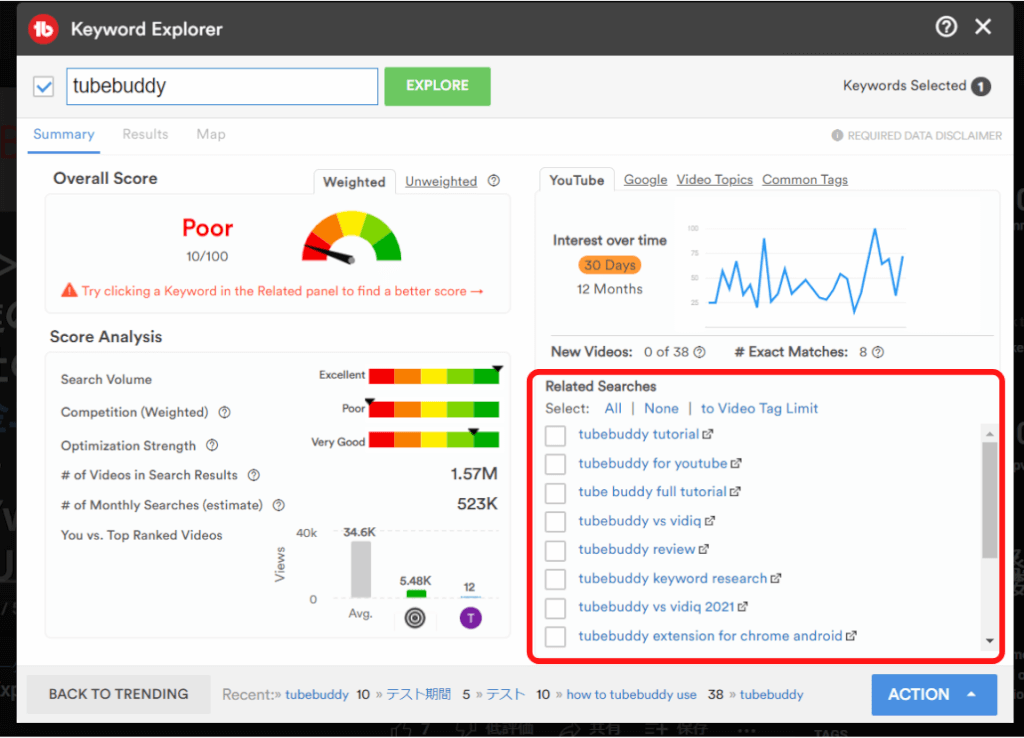This screenshot has width=1024, height=738.
Task: Click the Related Searches scrollbar thumb
Action: [989, 500]
